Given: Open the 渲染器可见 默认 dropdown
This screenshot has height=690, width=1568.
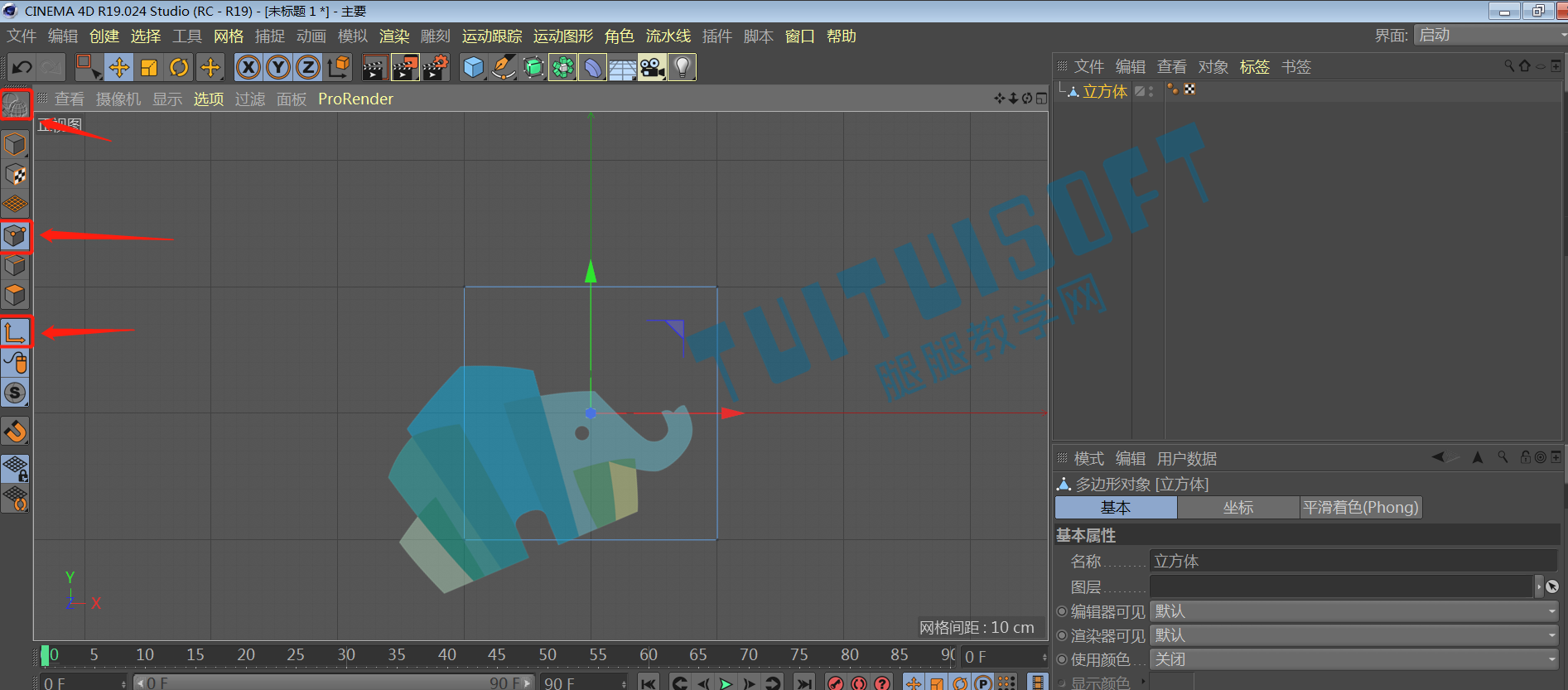Looking at the screenshot, I should tap(1354, 635).
